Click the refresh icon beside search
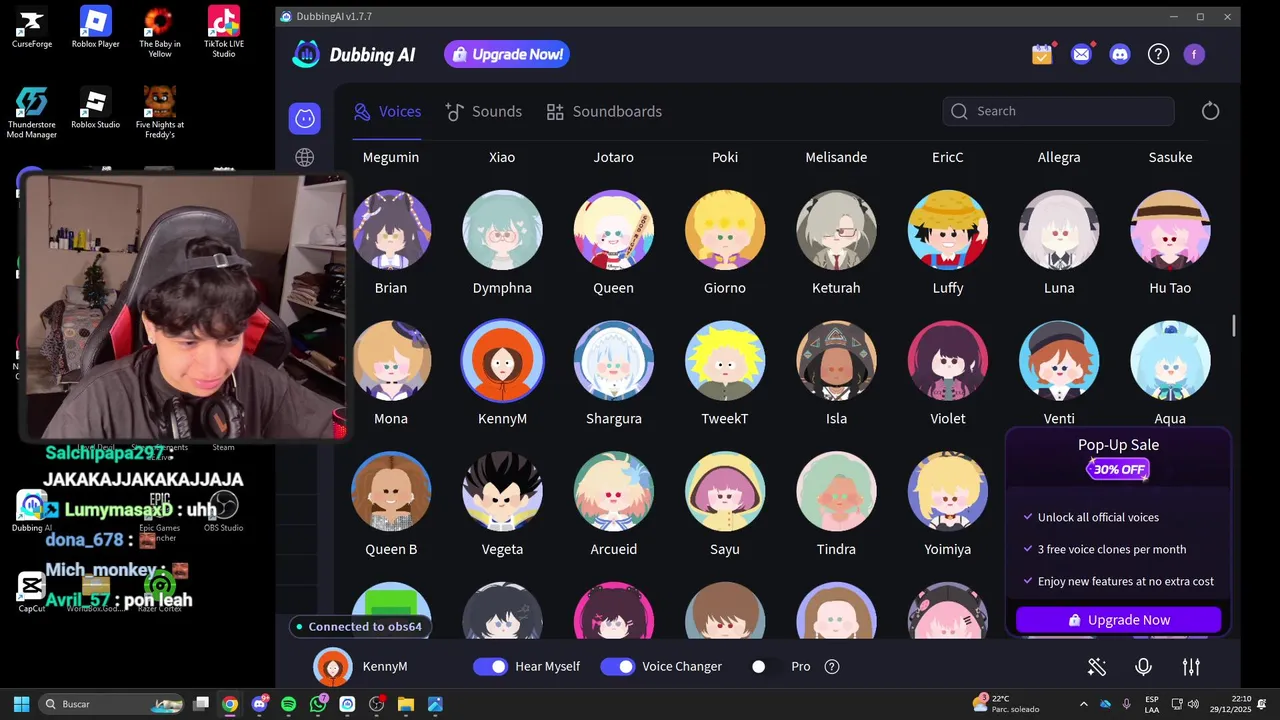 (x=1210, y=111)
